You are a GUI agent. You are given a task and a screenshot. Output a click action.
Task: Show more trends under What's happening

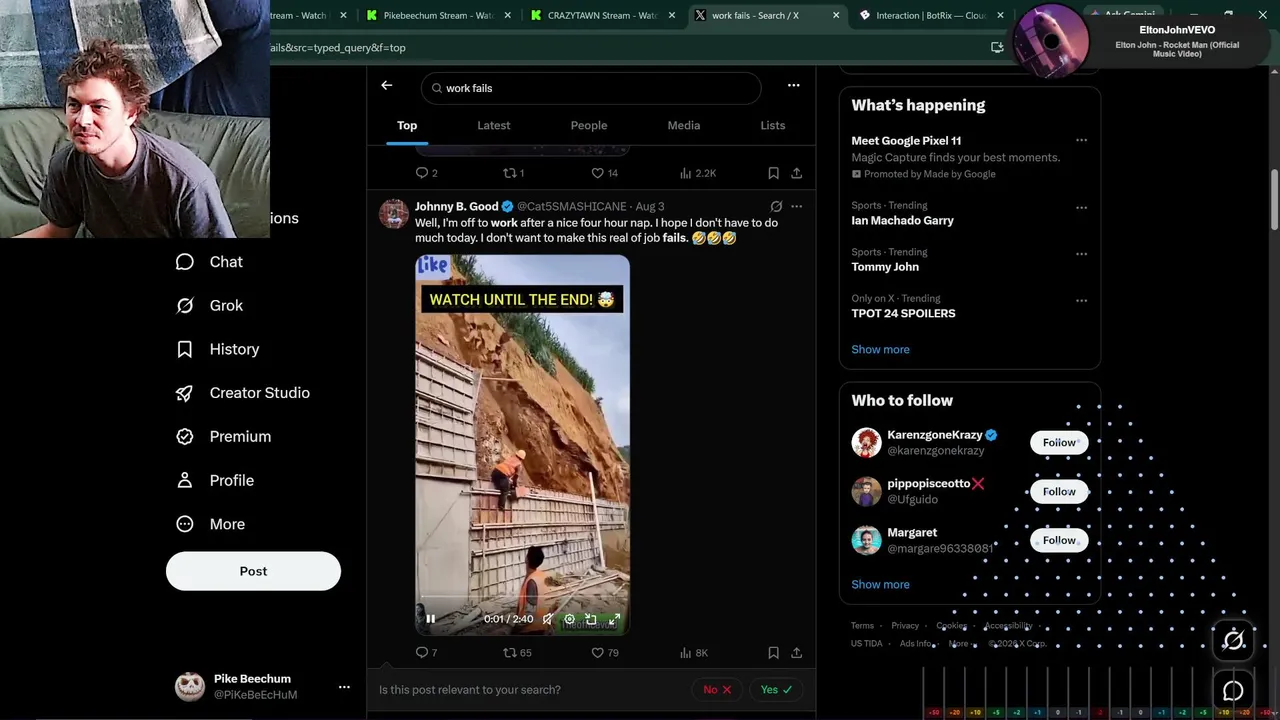click(x=880, y=349)
